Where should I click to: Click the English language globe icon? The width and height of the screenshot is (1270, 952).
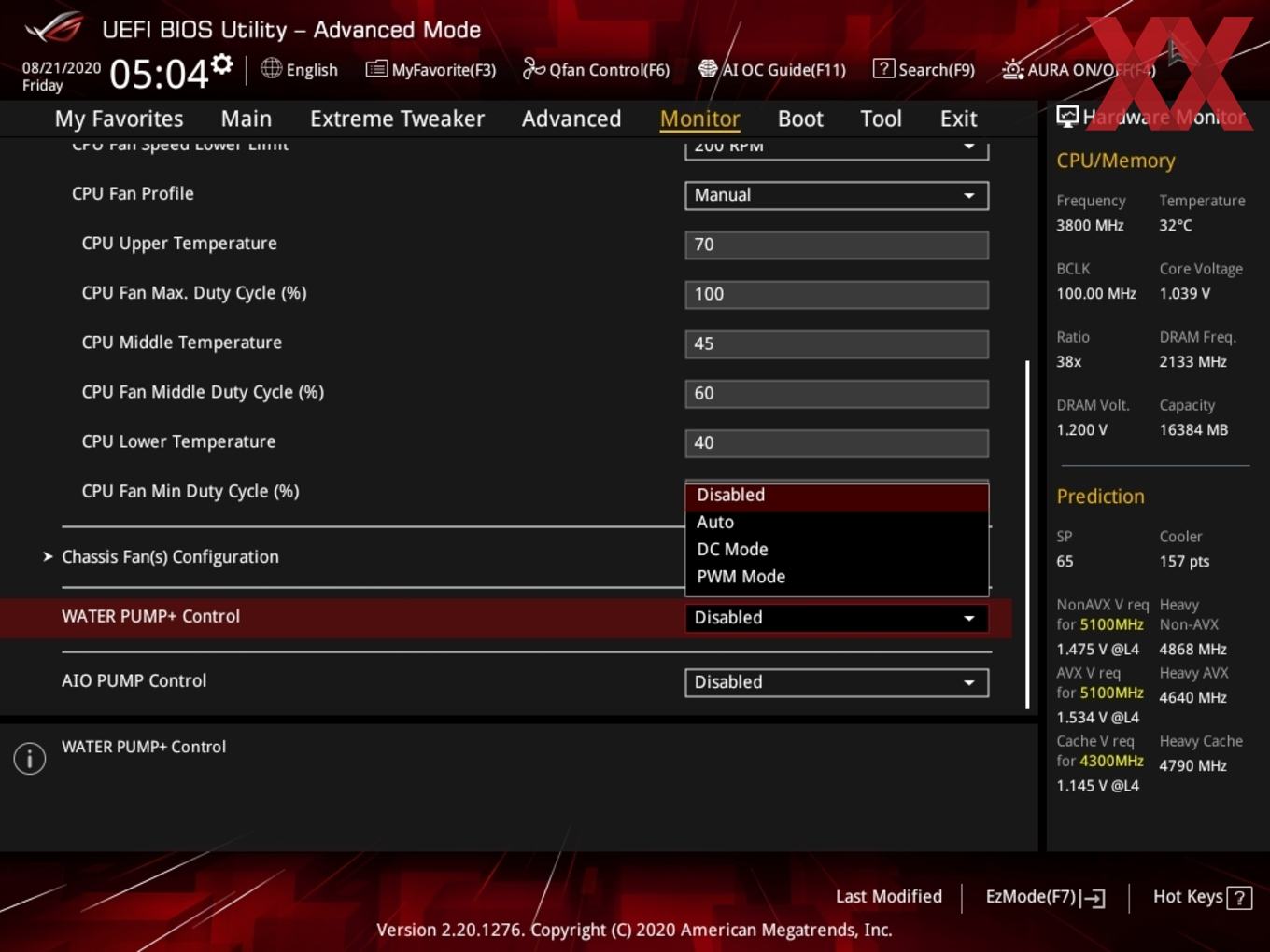pos(271,68)
